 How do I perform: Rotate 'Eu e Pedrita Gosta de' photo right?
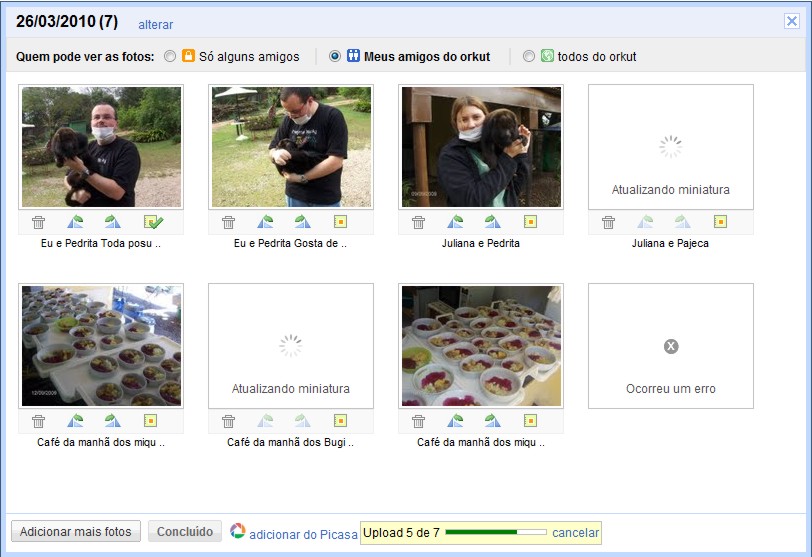pos(302,222)
